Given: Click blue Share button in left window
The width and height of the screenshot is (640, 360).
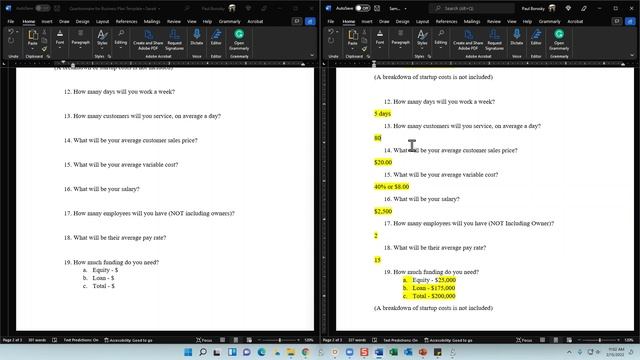Looking at the screenshot, I should (310, 21).
